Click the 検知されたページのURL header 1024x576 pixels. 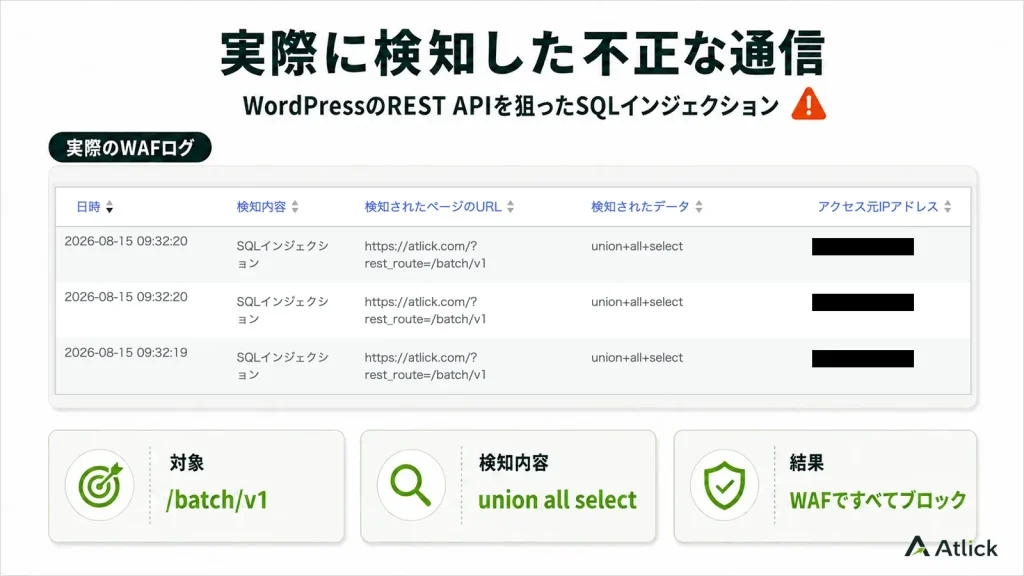pyautogui.click(x=433, y=207)
